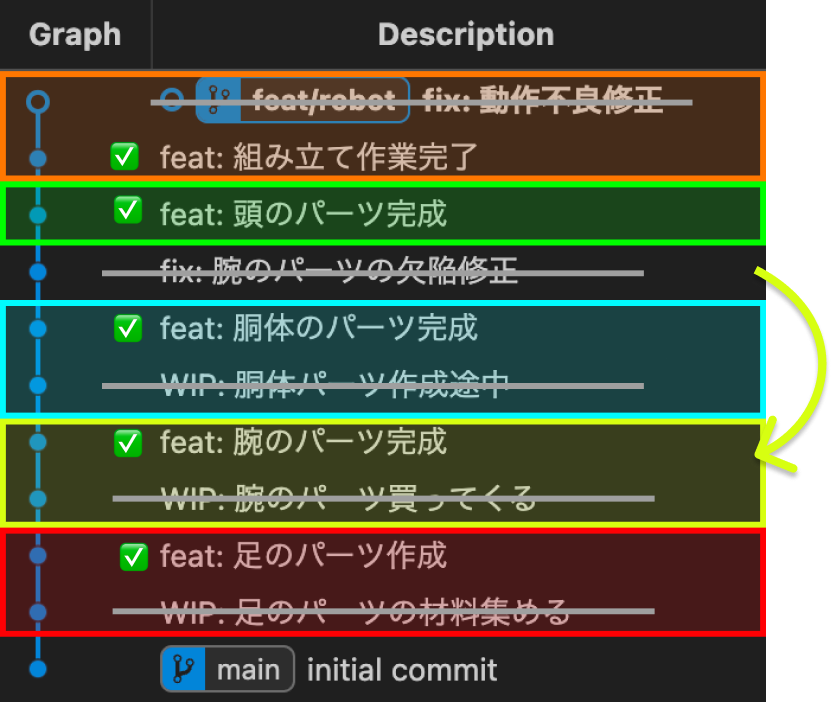Click the main branch icon
The height and width of the screenshot is (702, 832).
[x=184, y=669]
